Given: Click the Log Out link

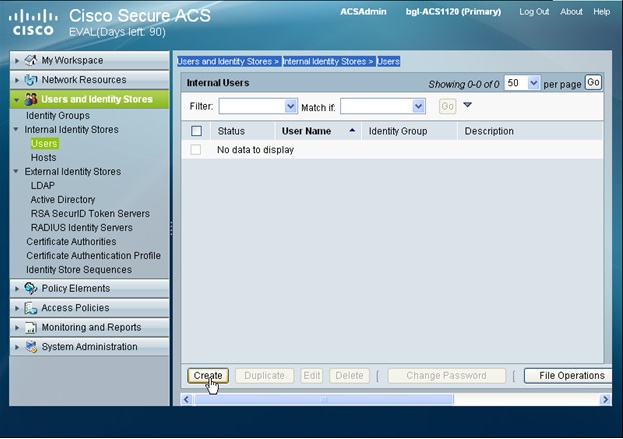Looking at the screenshot, I should pos(534,12).
